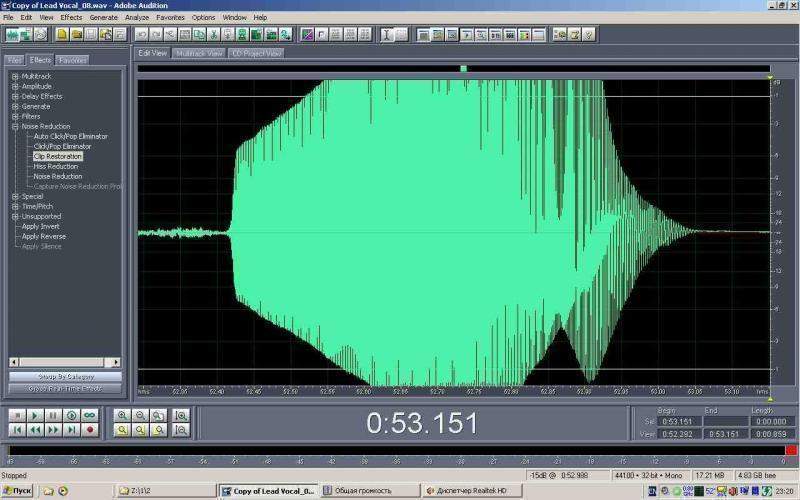Expand the Amplitude effects category
Image resolution: width=800 pixels, height=500 pixels.
click(15, 86)
